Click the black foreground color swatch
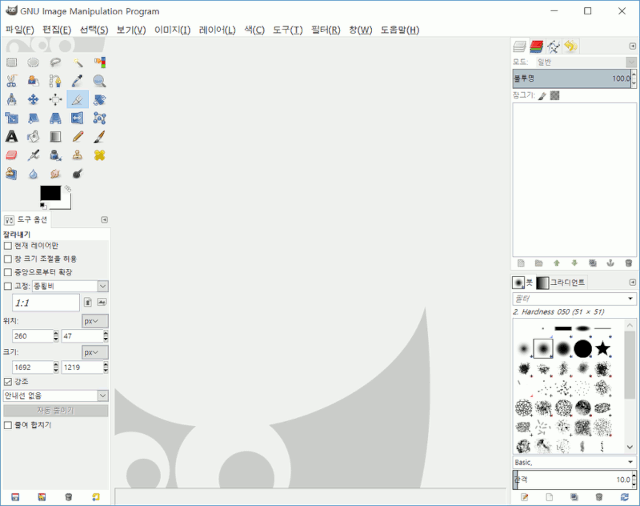The width and height of the screenshot is (640, 506). (49, 192)
